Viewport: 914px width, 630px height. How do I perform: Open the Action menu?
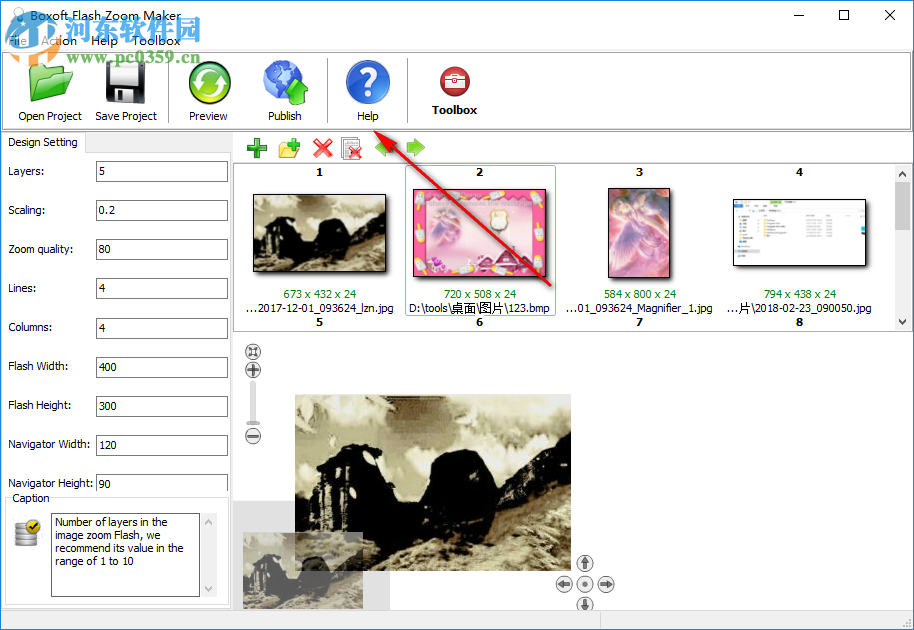pos(60,40)
